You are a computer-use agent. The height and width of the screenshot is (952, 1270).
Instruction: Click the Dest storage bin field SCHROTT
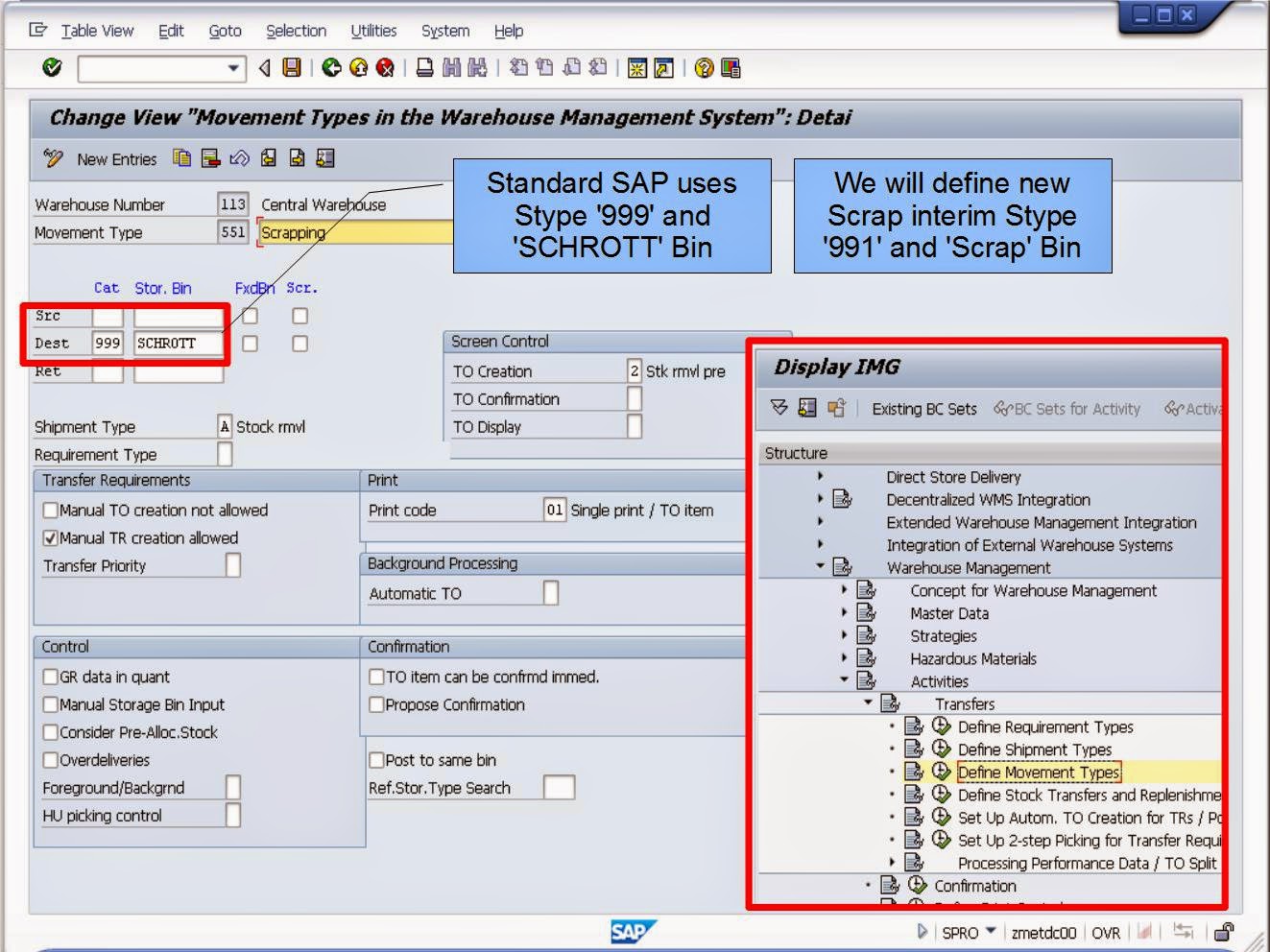pyautogui.click(x=179, y=343)
